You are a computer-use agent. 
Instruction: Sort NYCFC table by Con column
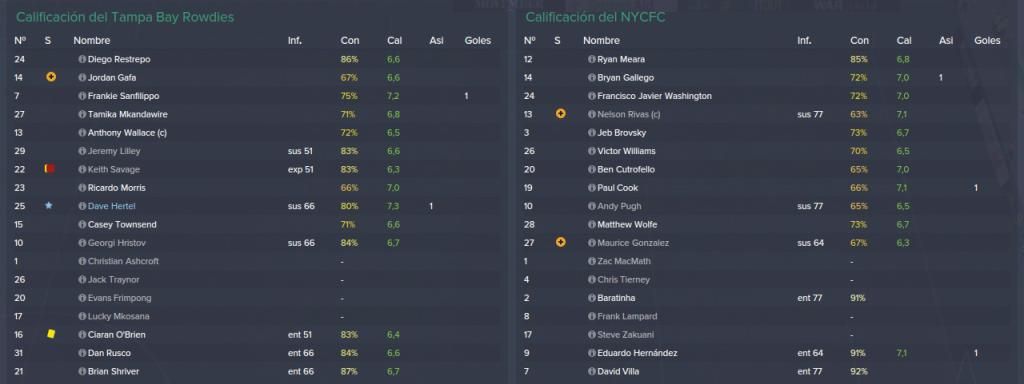coord(859,40)
